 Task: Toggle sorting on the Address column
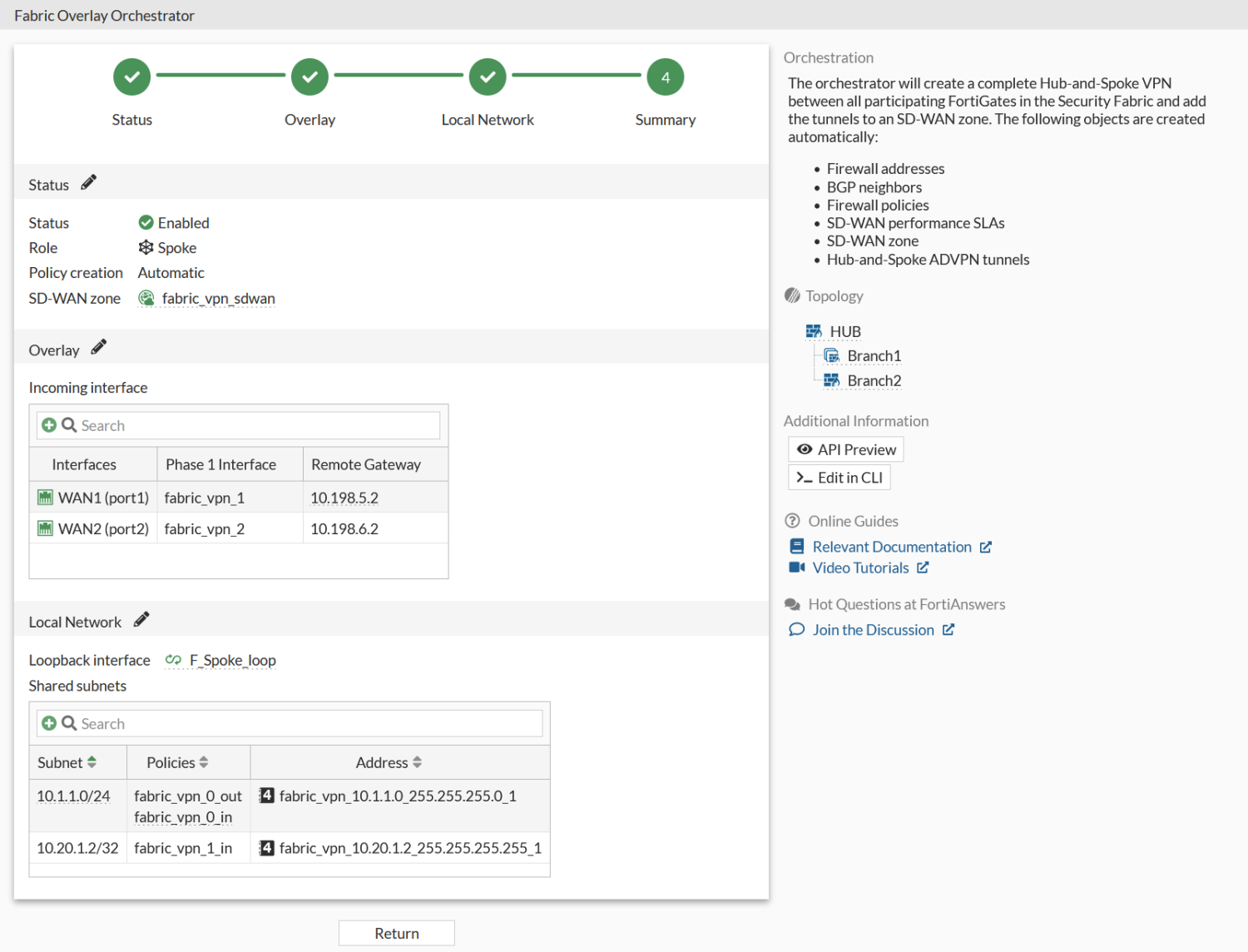pos(417,761)
